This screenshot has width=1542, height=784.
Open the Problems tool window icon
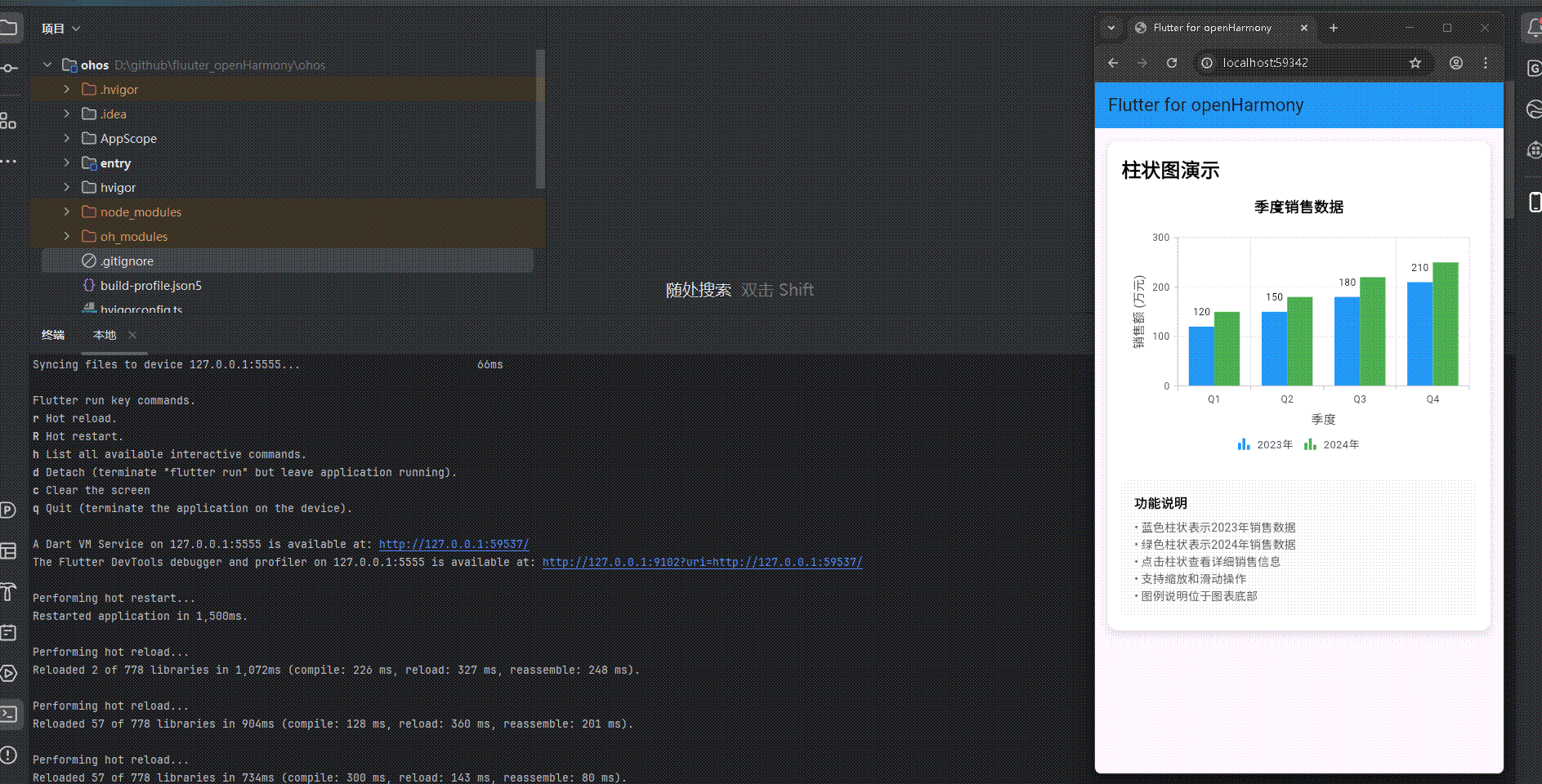coord(8,755)
